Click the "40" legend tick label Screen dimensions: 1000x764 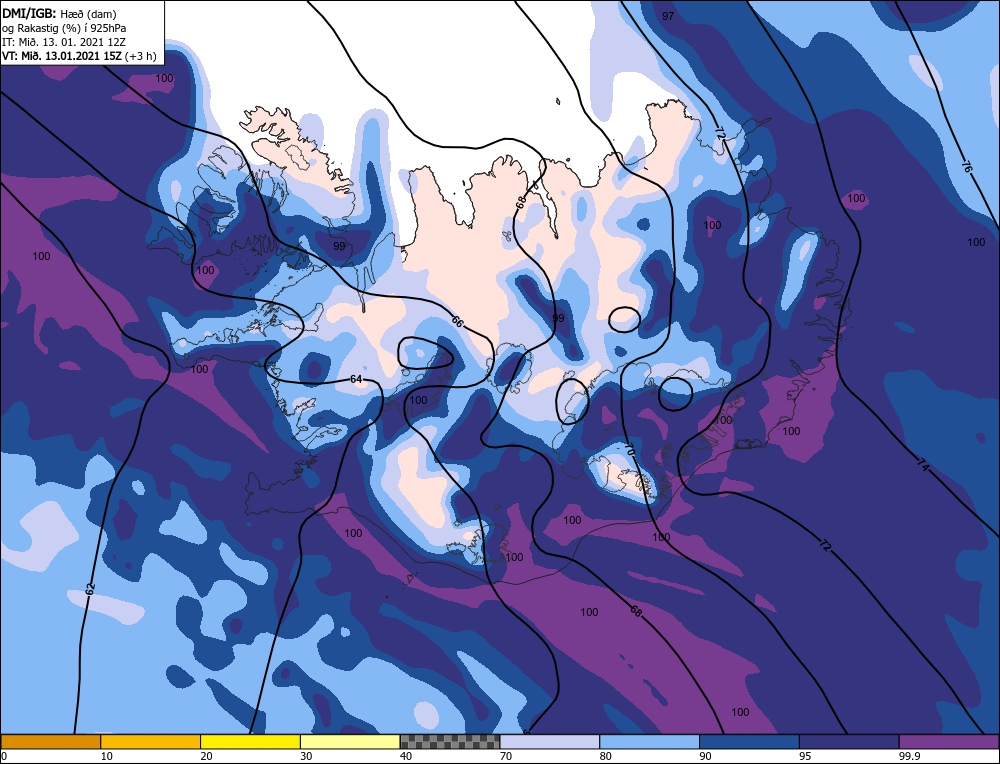point(406,756)
